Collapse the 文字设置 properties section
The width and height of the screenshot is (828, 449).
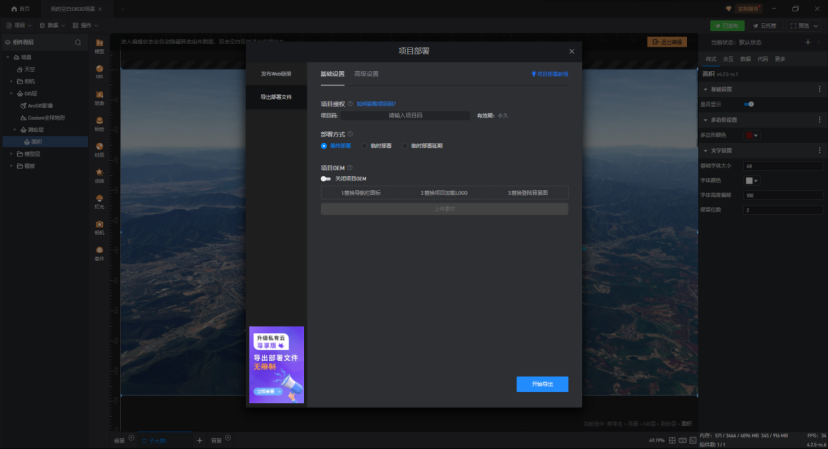[705, 151]
